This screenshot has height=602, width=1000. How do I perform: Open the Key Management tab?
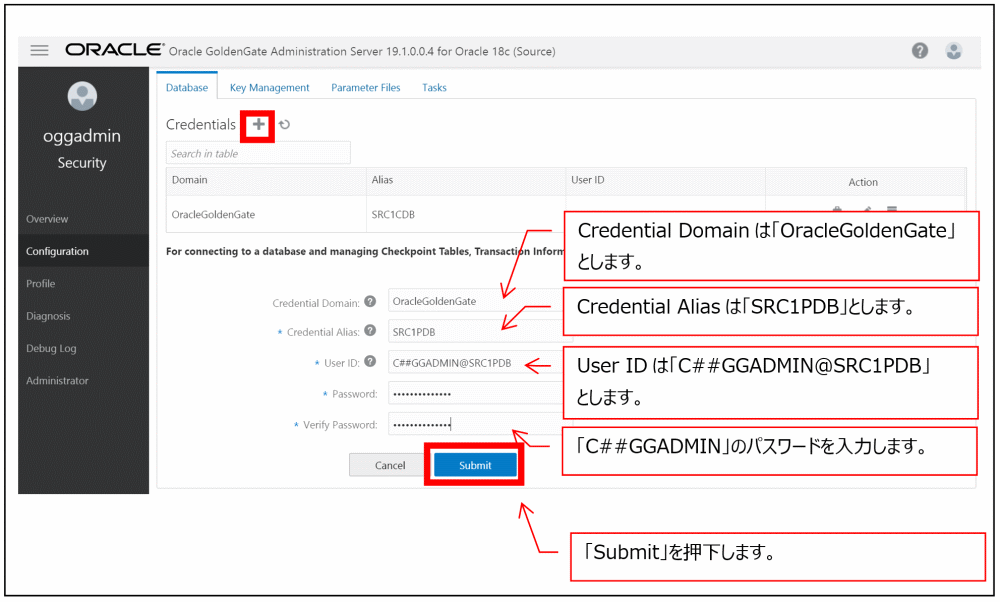(x=269, y=87)
